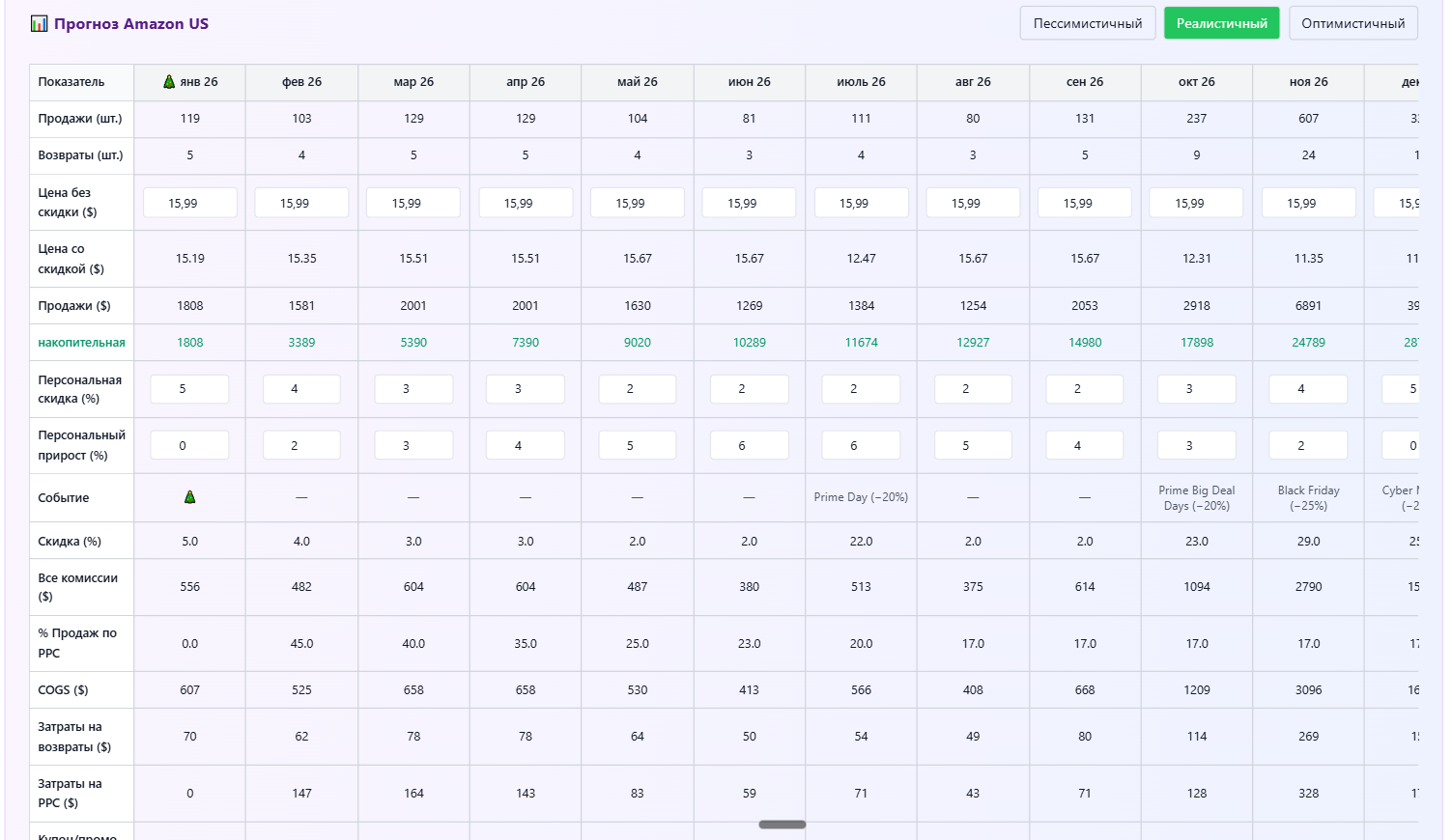Click the Цена без скидки input for май 26

click(x=637, y=203)
